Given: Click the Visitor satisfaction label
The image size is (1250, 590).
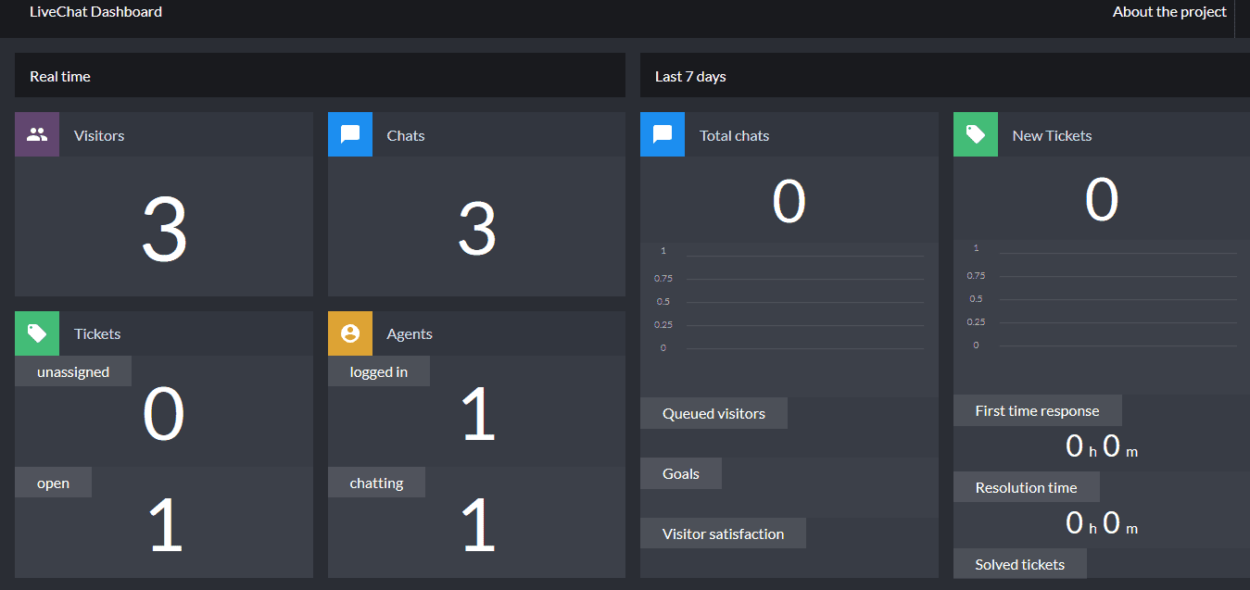Looking at the screenshot, I should point(723,534).
